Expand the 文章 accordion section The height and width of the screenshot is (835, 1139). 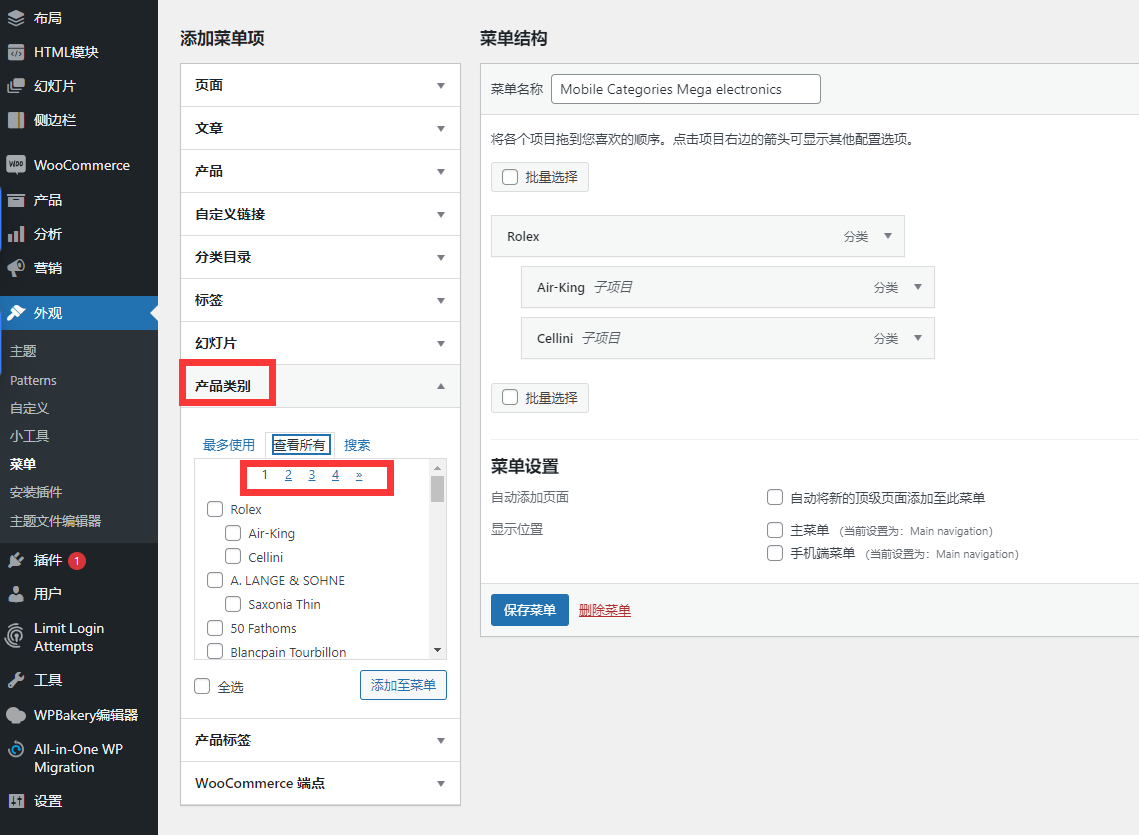tap(320, 128)
